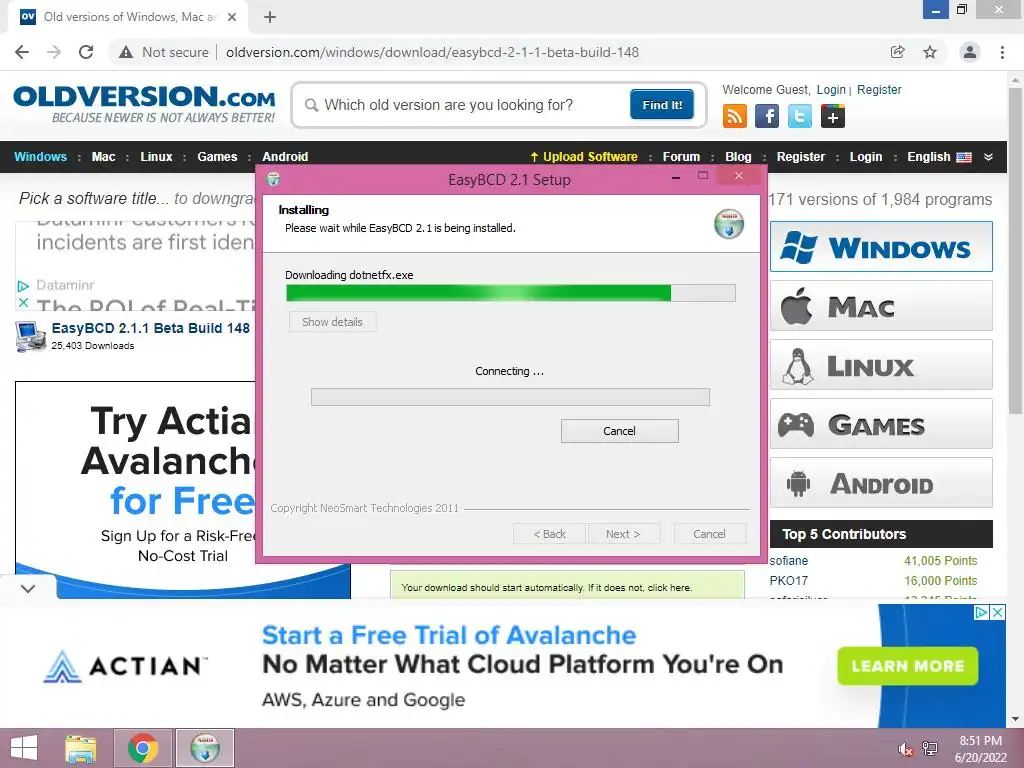Share this page icon in address bar

897,52
